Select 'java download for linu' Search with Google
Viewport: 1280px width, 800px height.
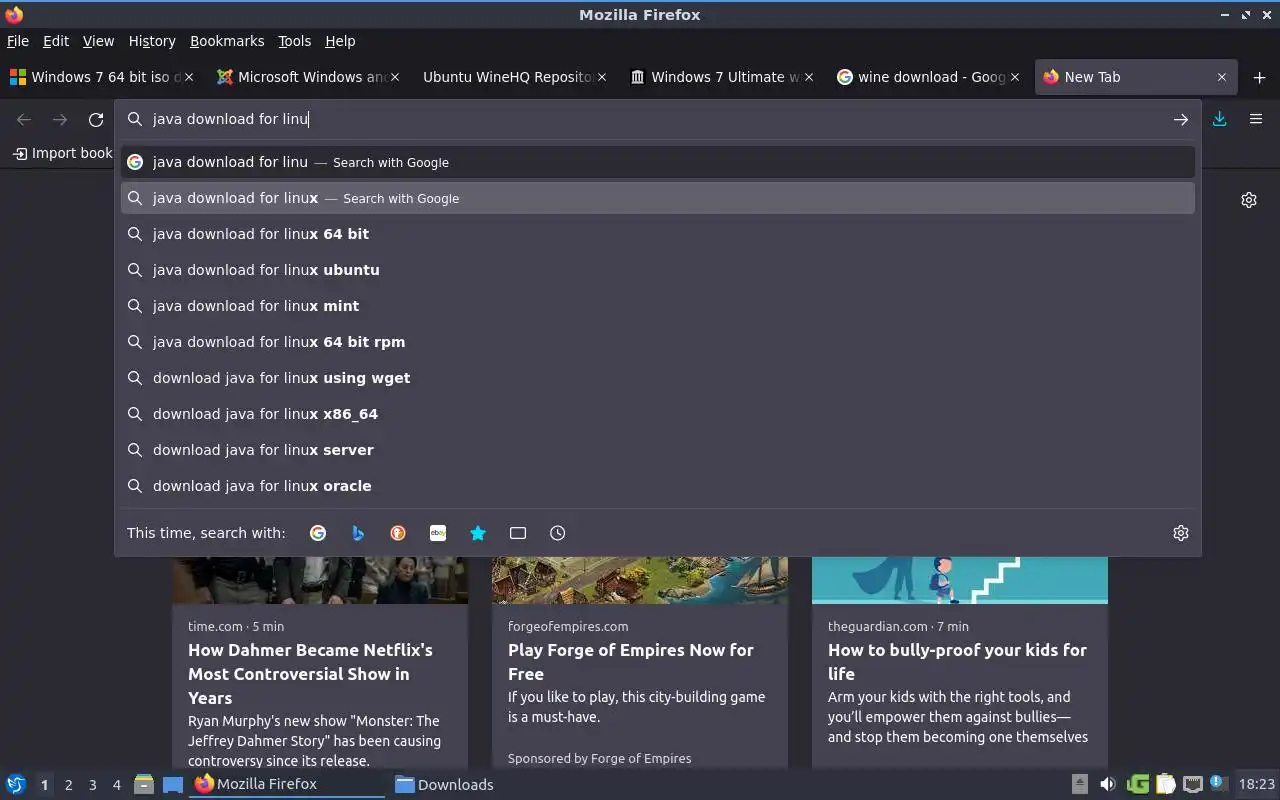[x=658, y=162]
